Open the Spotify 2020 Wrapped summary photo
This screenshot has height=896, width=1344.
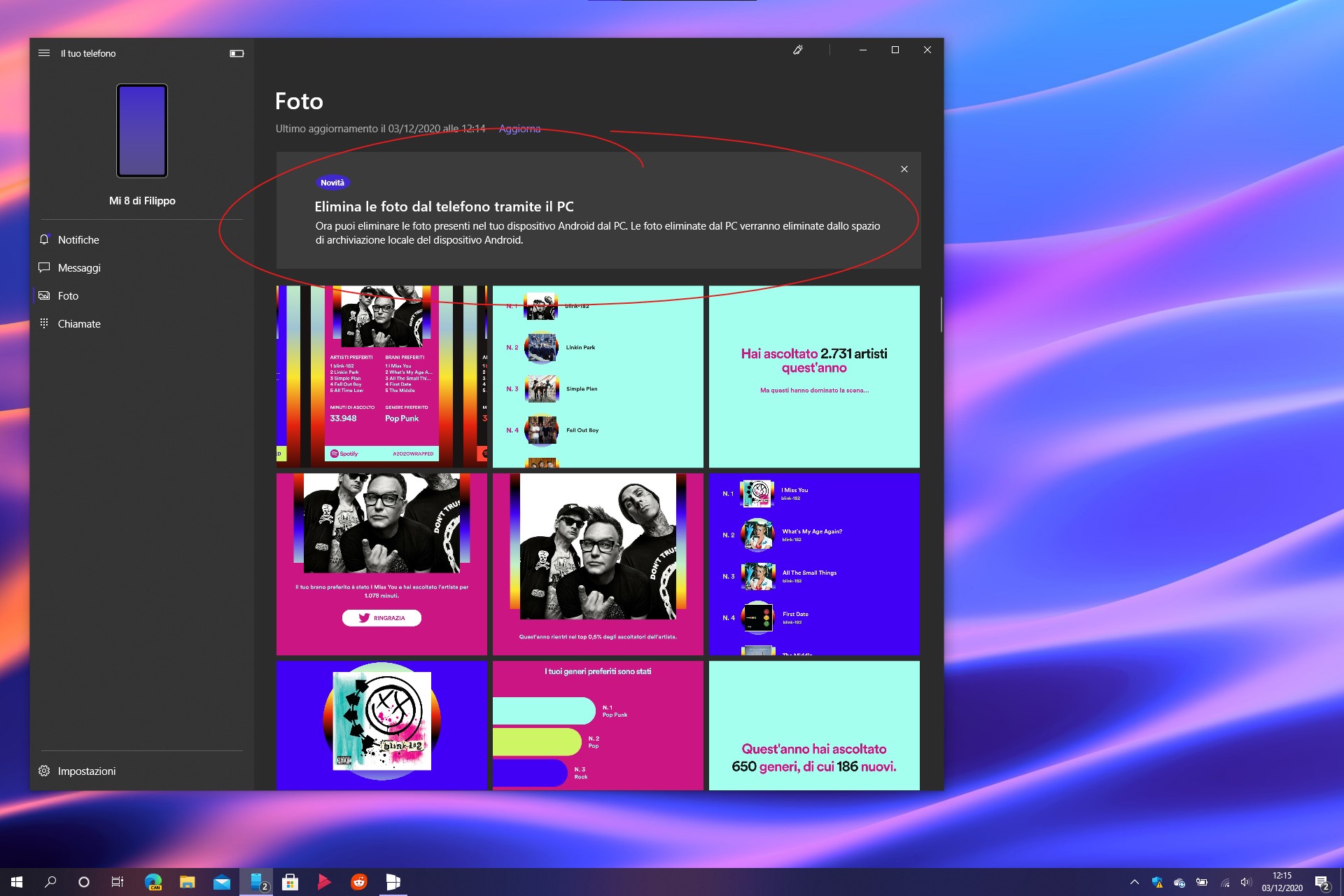(381, 376)
